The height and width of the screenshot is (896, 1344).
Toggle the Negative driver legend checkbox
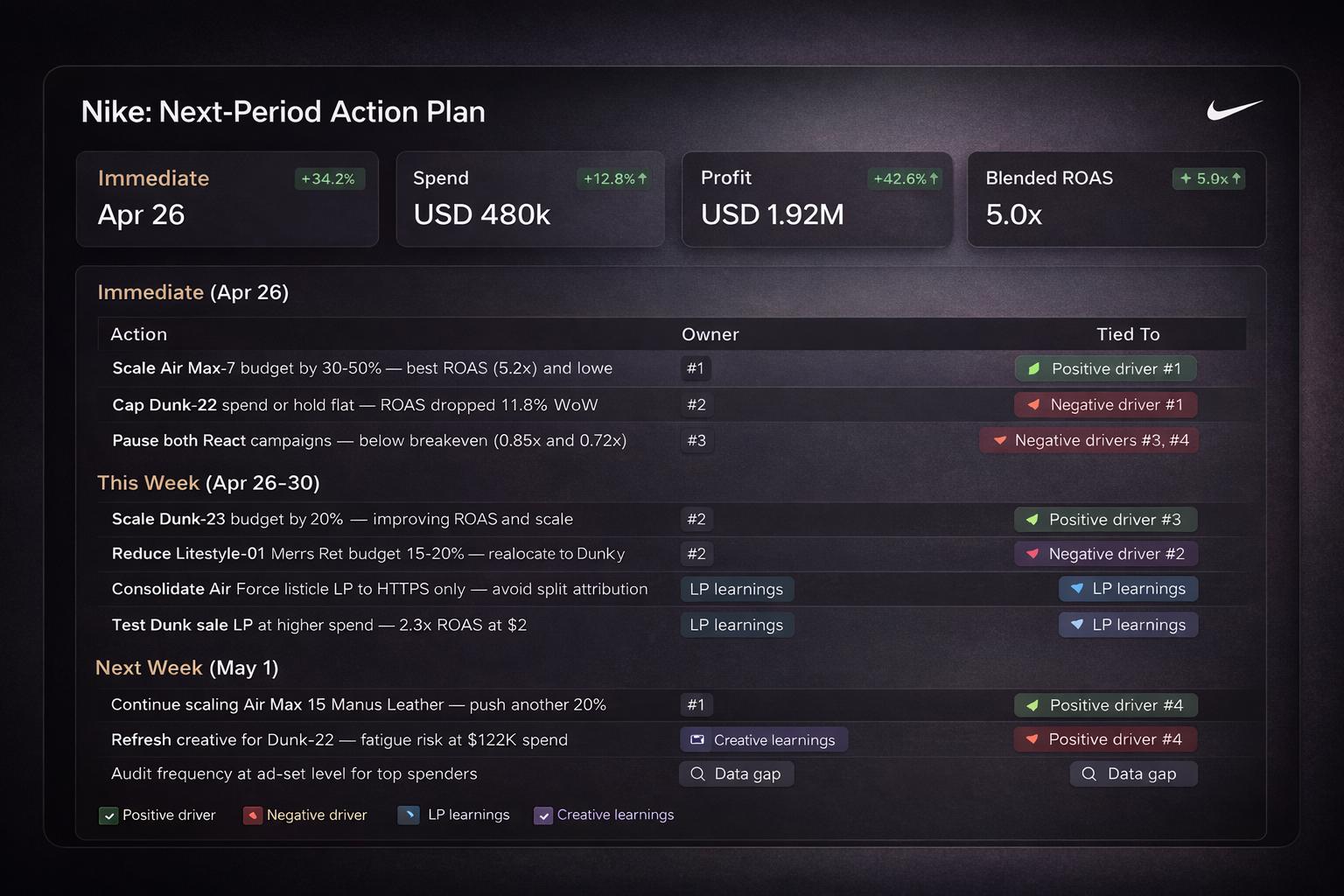click(x=253, y=815)
